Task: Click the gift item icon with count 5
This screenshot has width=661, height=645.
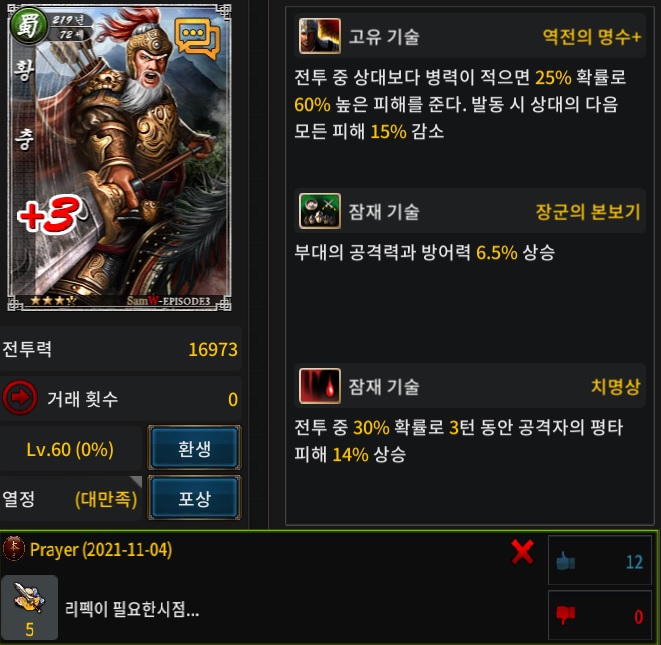Action: [29, 607]
